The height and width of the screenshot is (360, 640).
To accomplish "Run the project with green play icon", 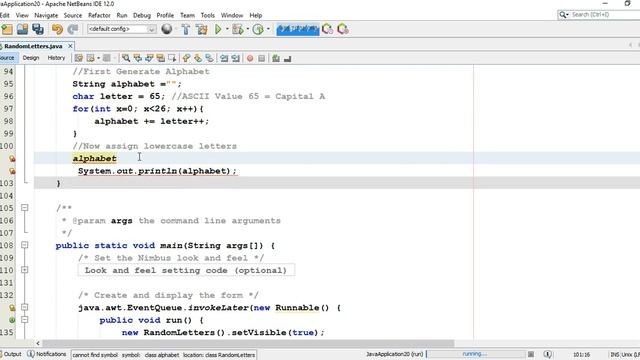I will (218, 29).
